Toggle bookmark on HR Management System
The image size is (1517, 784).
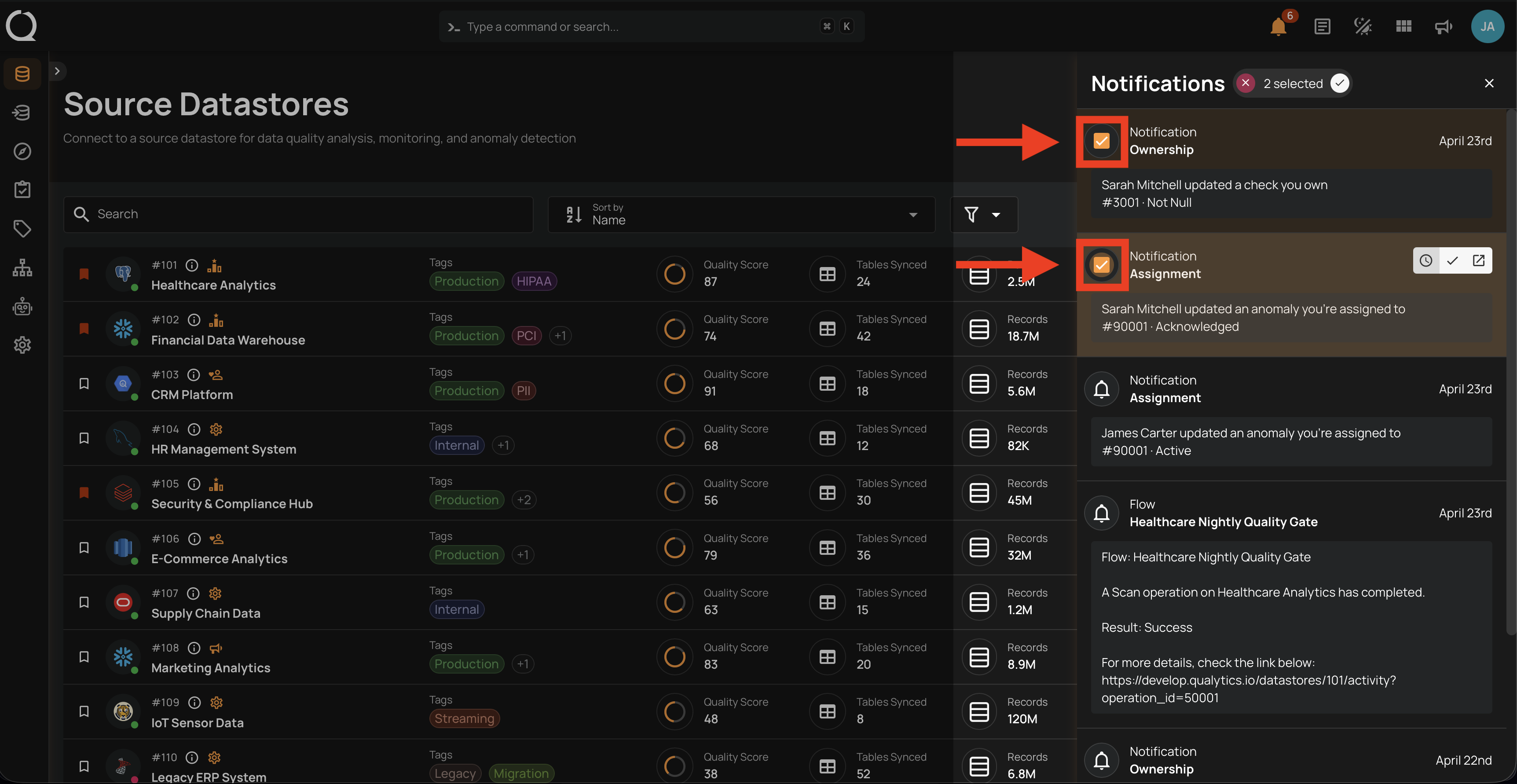point(84,438)
